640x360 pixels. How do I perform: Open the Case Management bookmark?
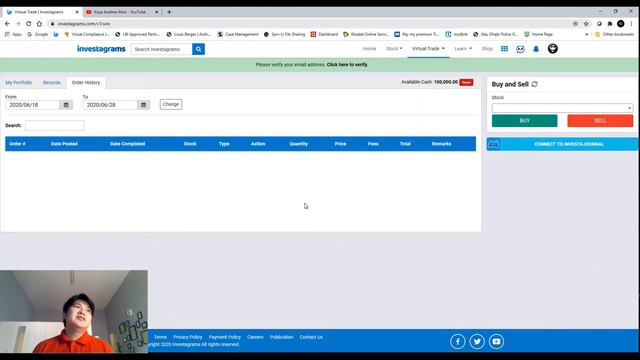point(238,34)
